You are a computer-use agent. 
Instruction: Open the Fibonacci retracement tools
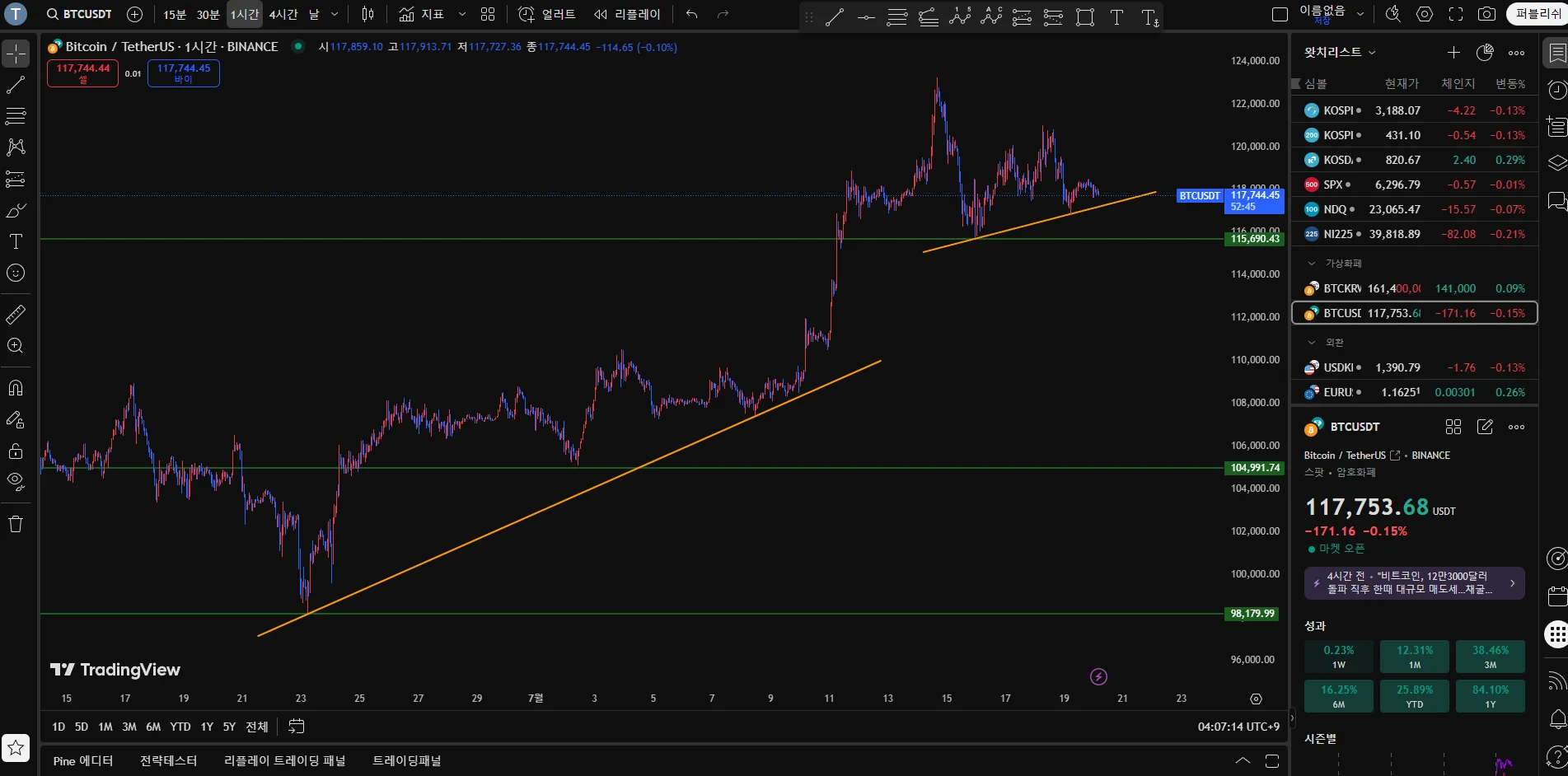(x=16, y=116)
